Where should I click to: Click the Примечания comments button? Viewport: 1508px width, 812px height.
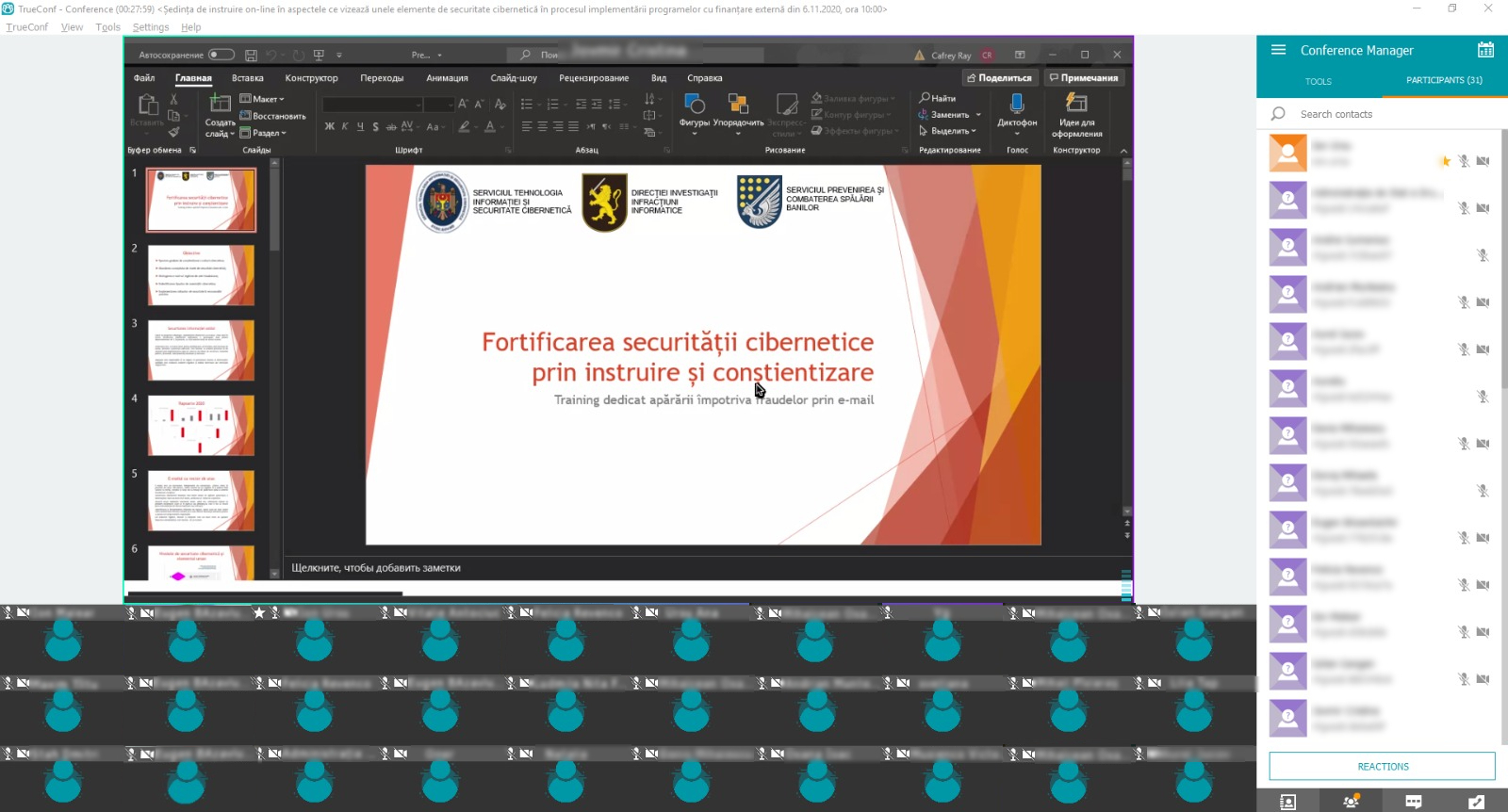[x=1083, y=78]
